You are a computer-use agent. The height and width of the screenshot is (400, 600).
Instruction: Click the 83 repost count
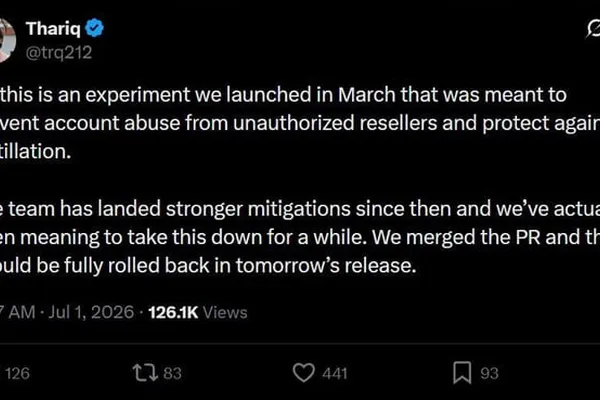pyautogui.click(x=172, y=373)
